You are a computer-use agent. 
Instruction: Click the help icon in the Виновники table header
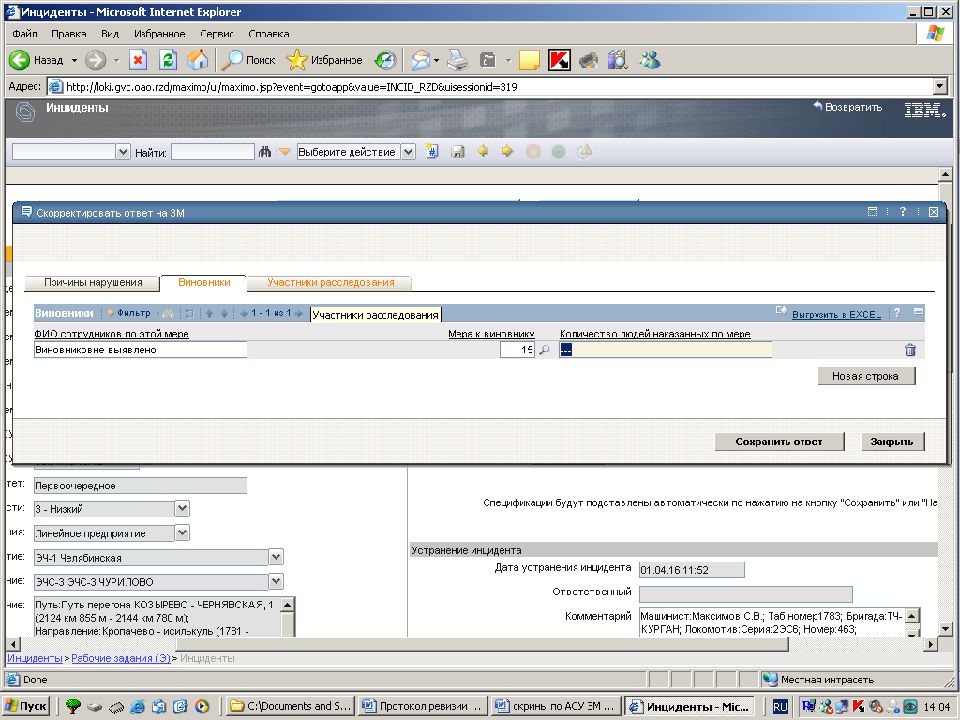(897, 313)
